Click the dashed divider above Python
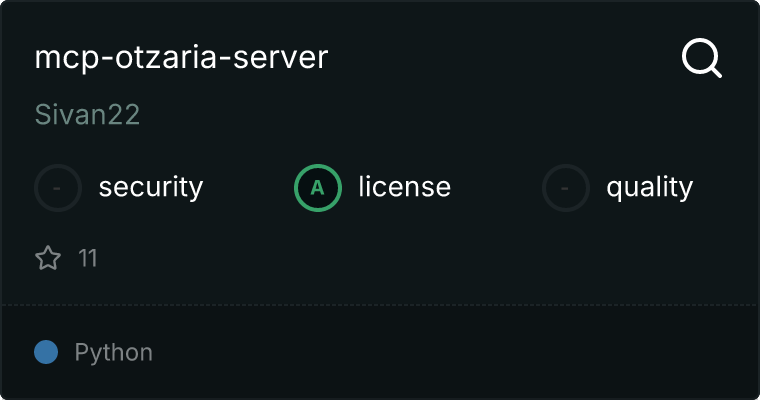The width and height of the screenshot is (760, 400). click(x=380, y=304)
